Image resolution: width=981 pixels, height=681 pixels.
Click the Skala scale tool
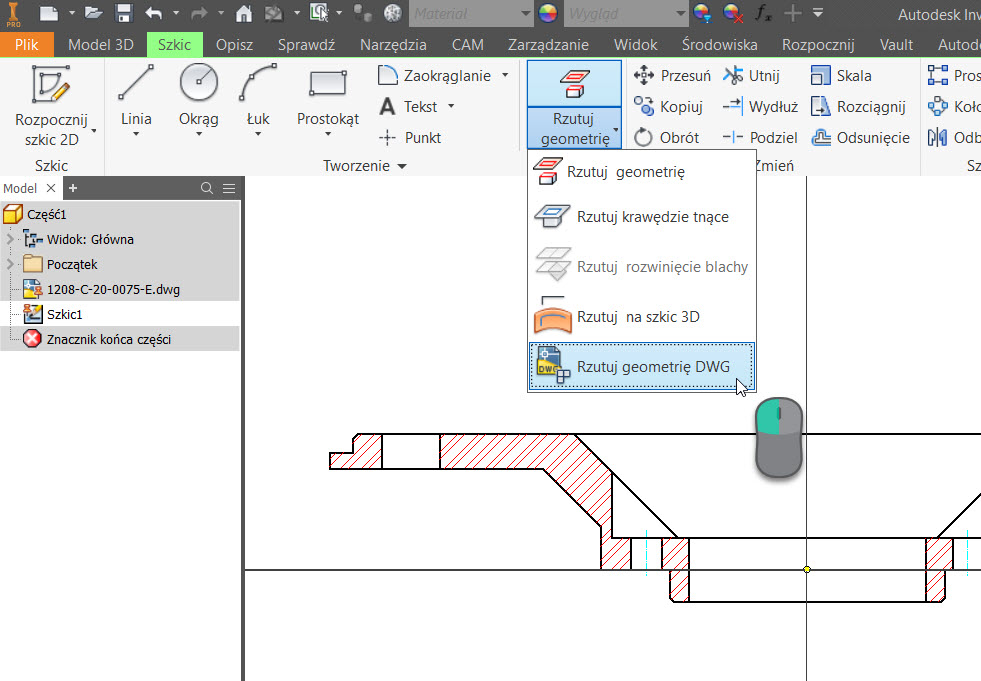point(841,76)
